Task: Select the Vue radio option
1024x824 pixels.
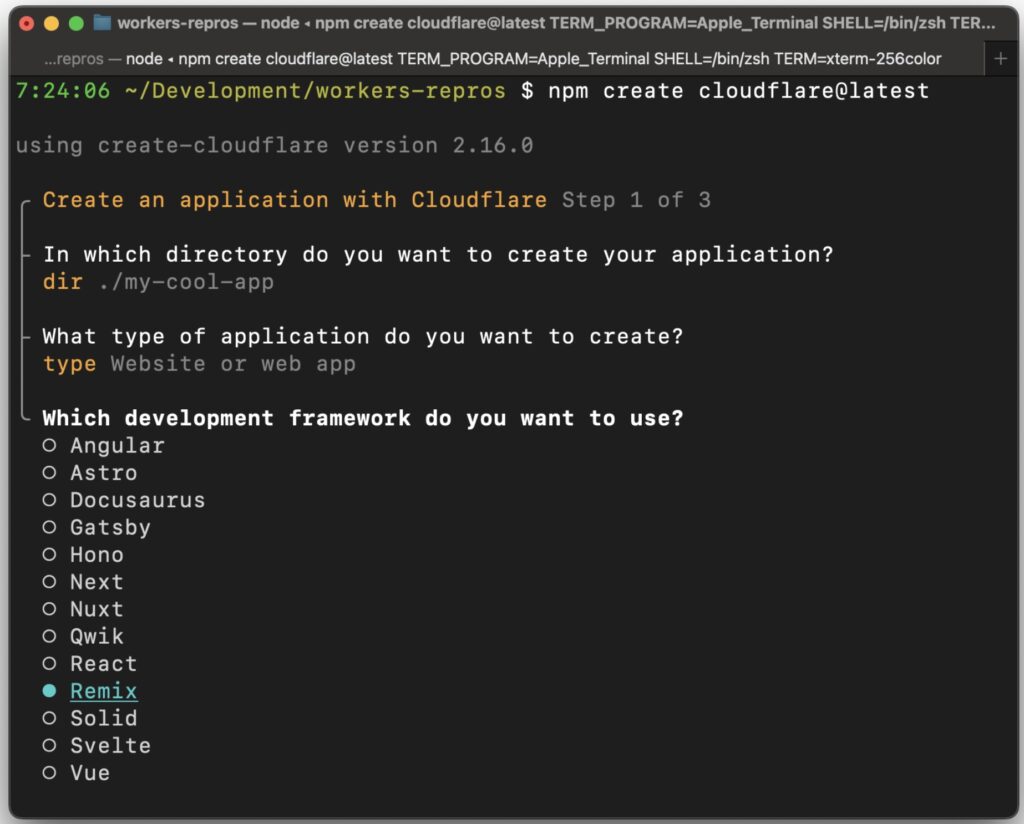Action: (x=50, y=773)
